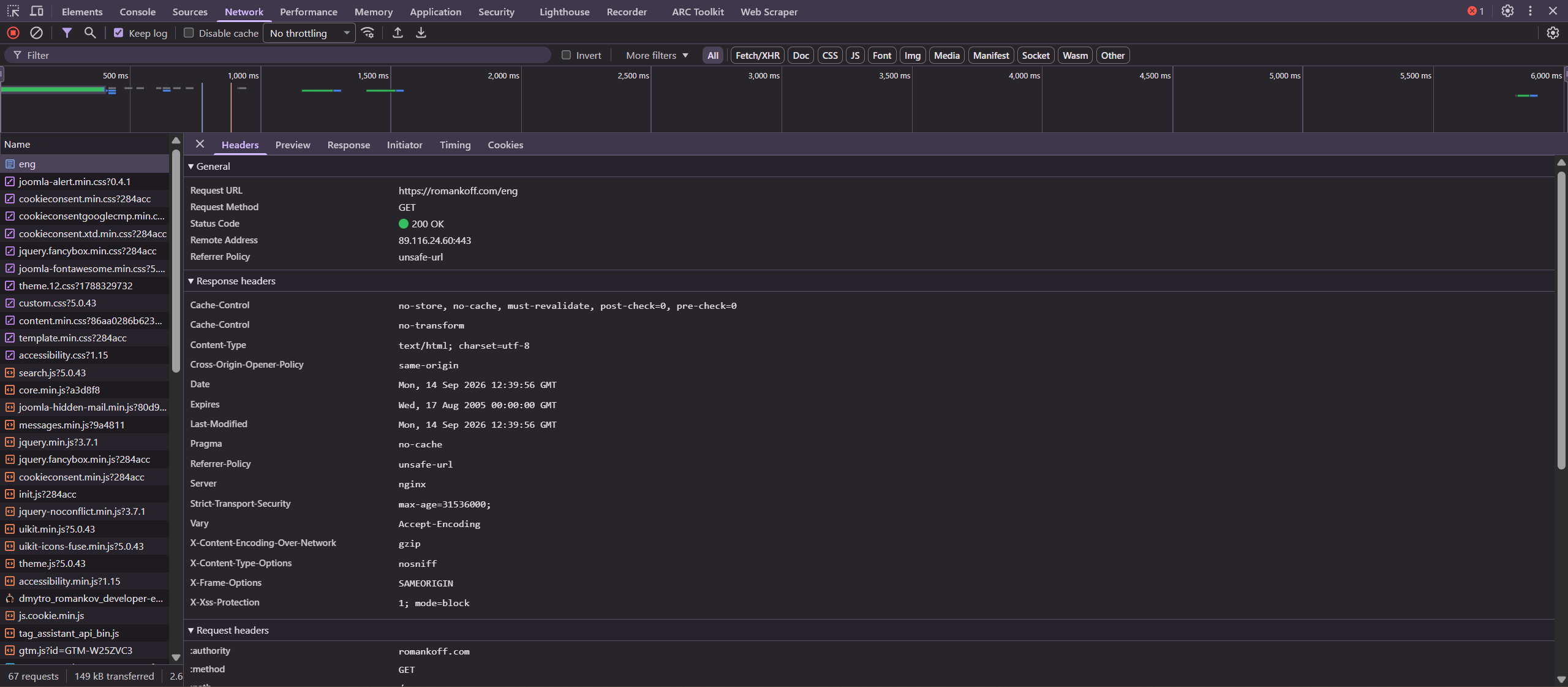
Task: Open DevTools settings gear
Action: [x=1507, y=11]
